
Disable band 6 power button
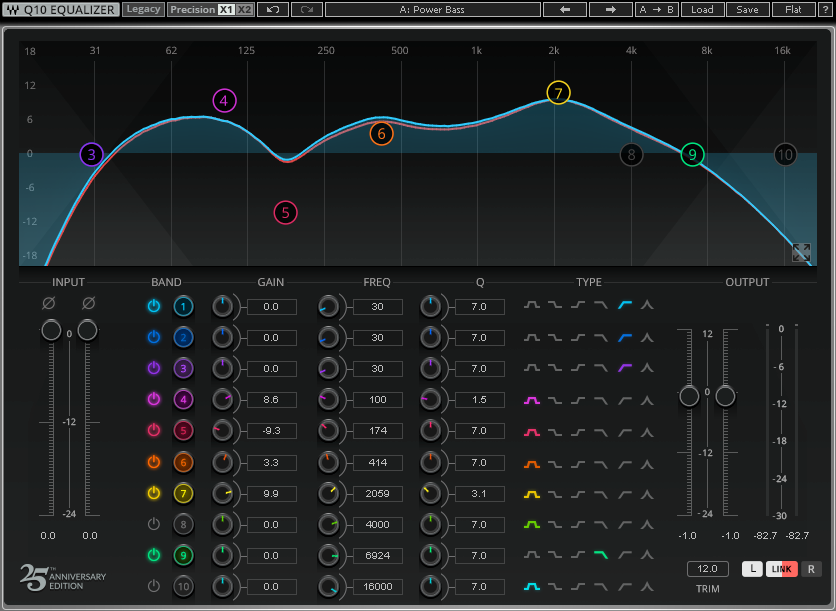154,462
